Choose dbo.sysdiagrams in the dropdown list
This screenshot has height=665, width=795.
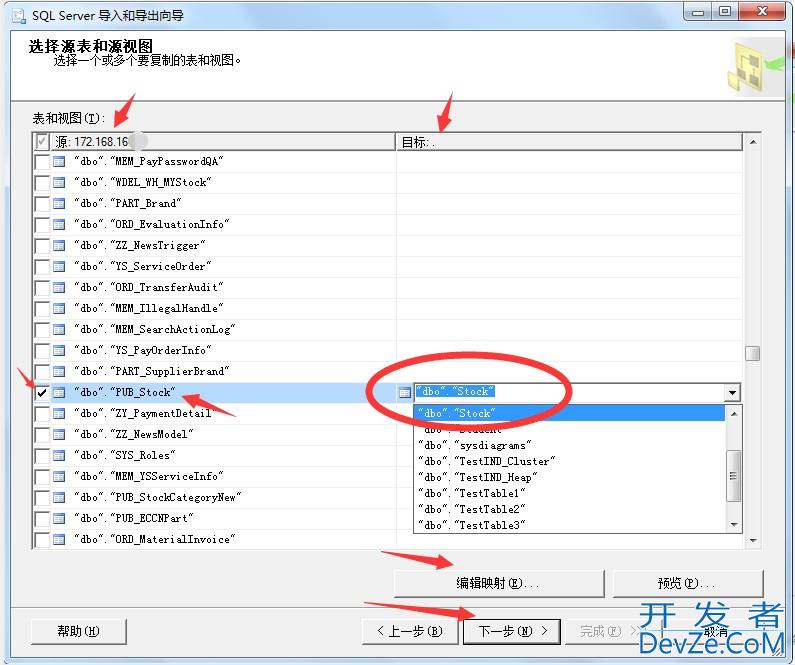570,446
